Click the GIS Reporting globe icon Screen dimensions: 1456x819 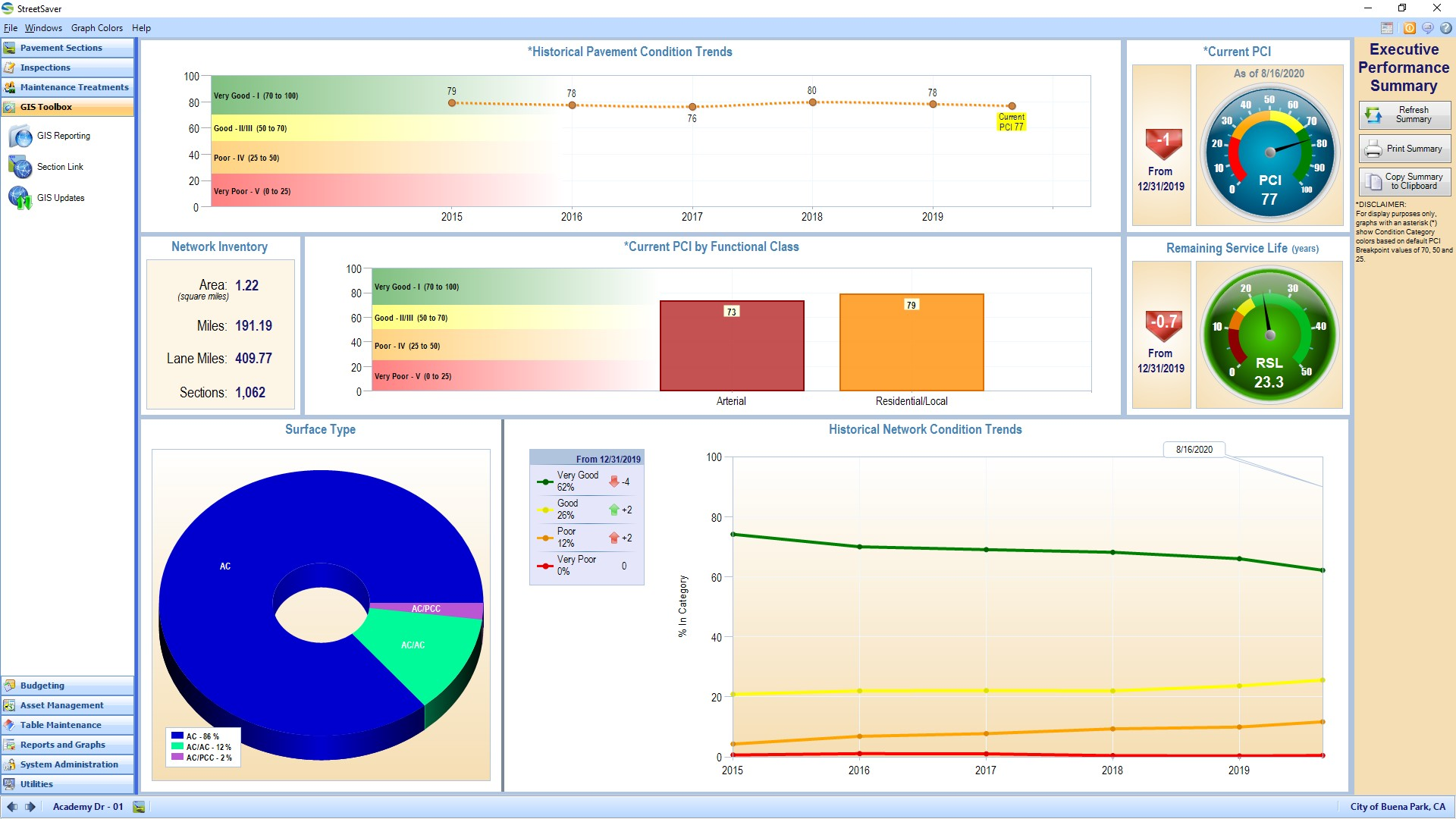coord(20,136)
